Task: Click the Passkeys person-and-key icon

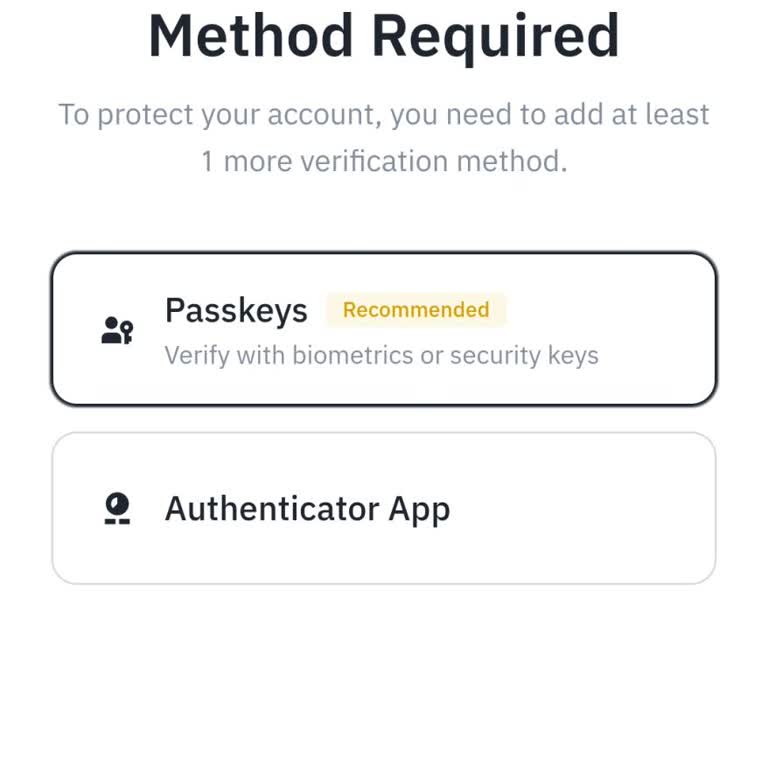Action: 117,330
